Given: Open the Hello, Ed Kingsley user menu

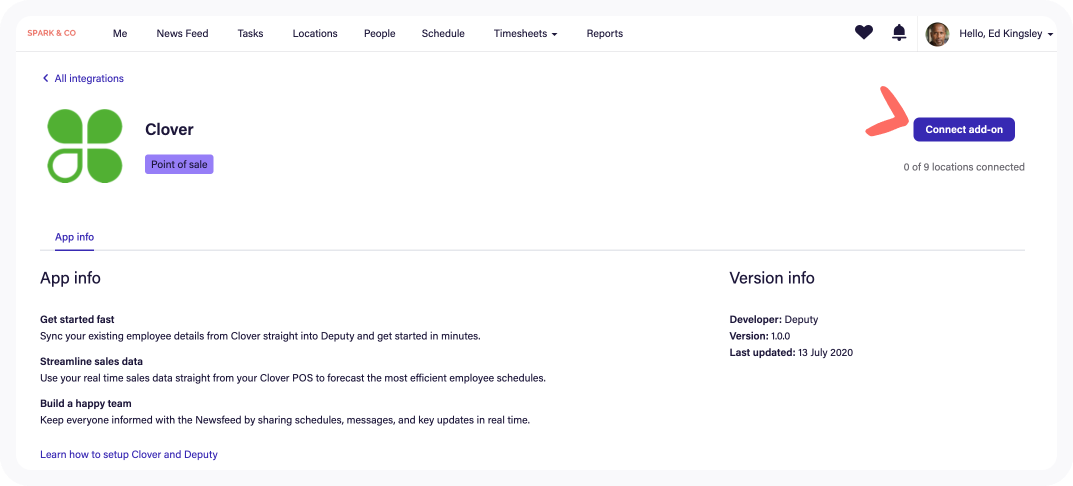Looking at the screenshot, I should point(1006,34).
